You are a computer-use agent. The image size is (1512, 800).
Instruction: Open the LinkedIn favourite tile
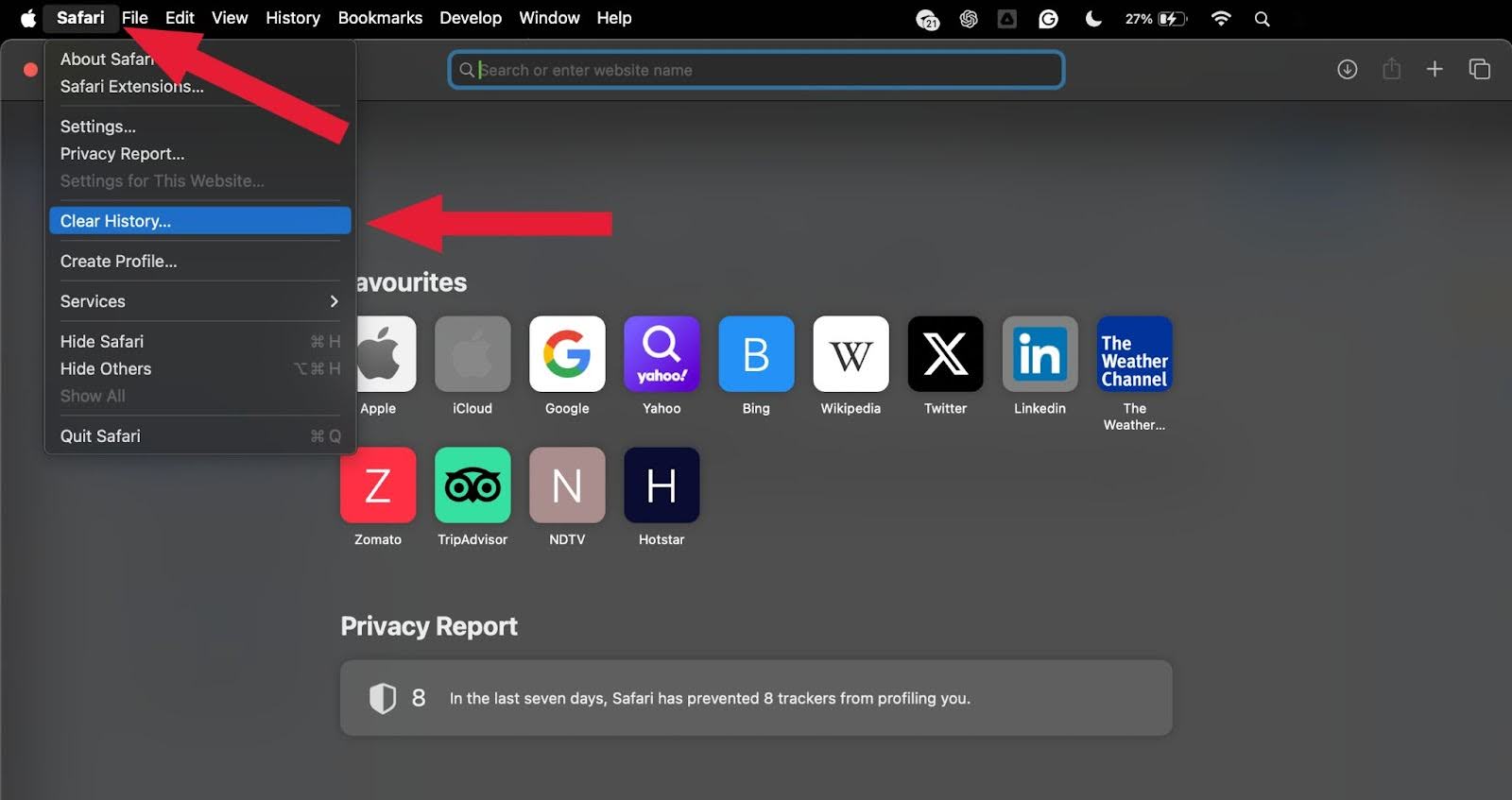(x=1039, y=354)
